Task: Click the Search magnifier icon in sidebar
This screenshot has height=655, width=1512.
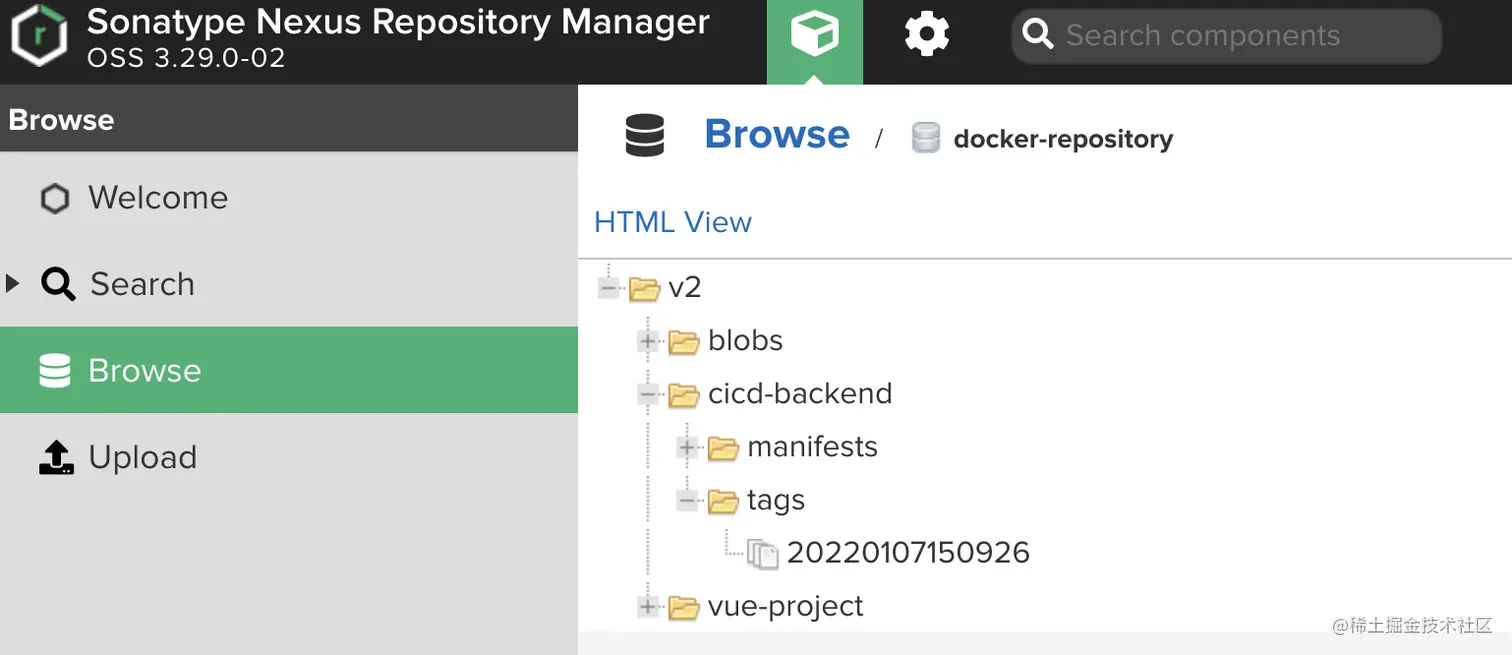Action: click(x=58, y=284)
